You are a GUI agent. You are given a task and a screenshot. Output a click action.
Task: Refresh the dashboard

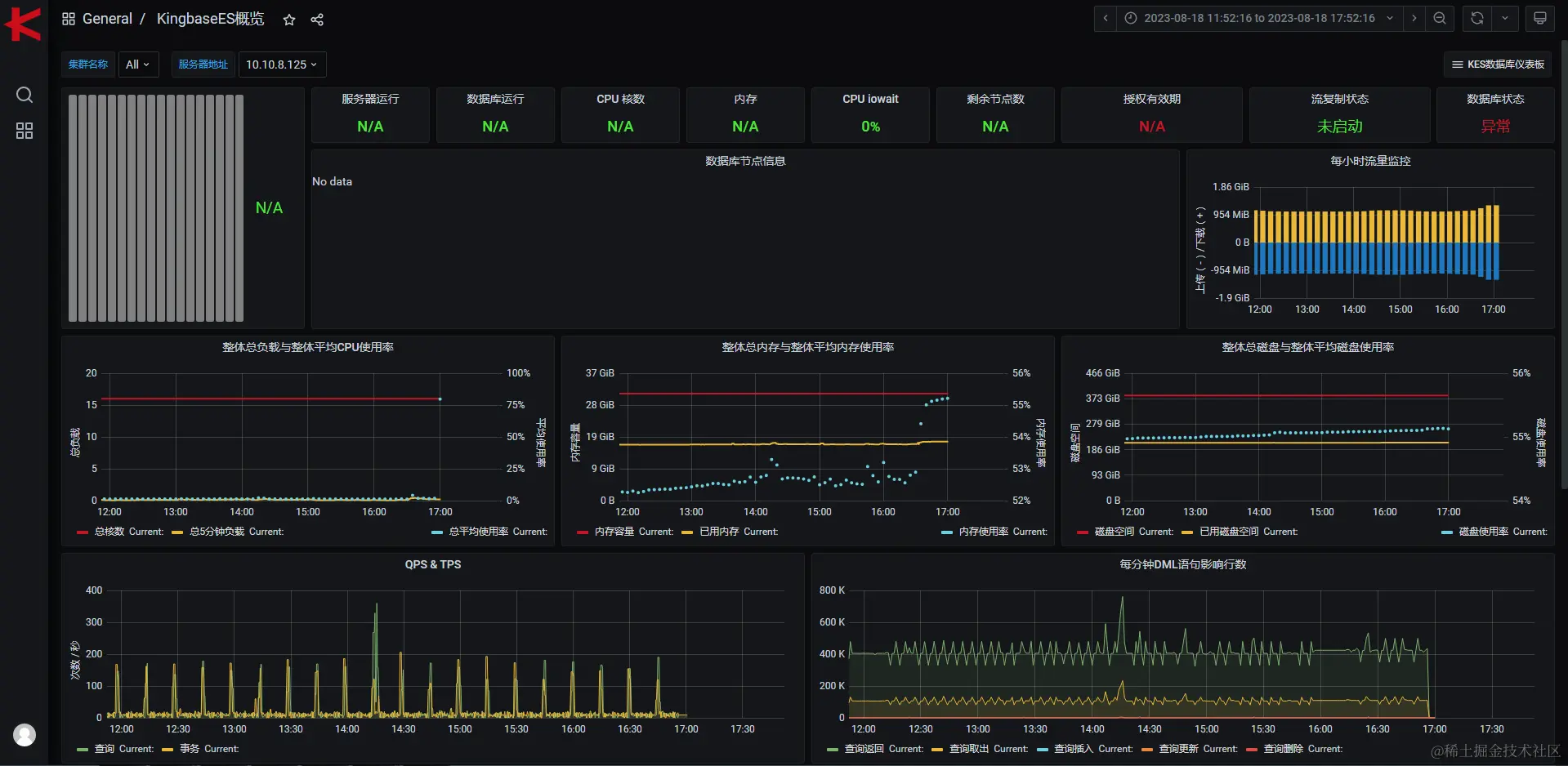1477,18
